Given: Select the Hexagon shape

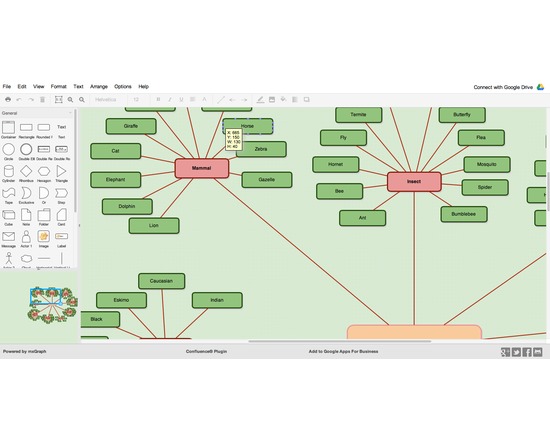Looking at the screenshot, I should click(44, 171).
